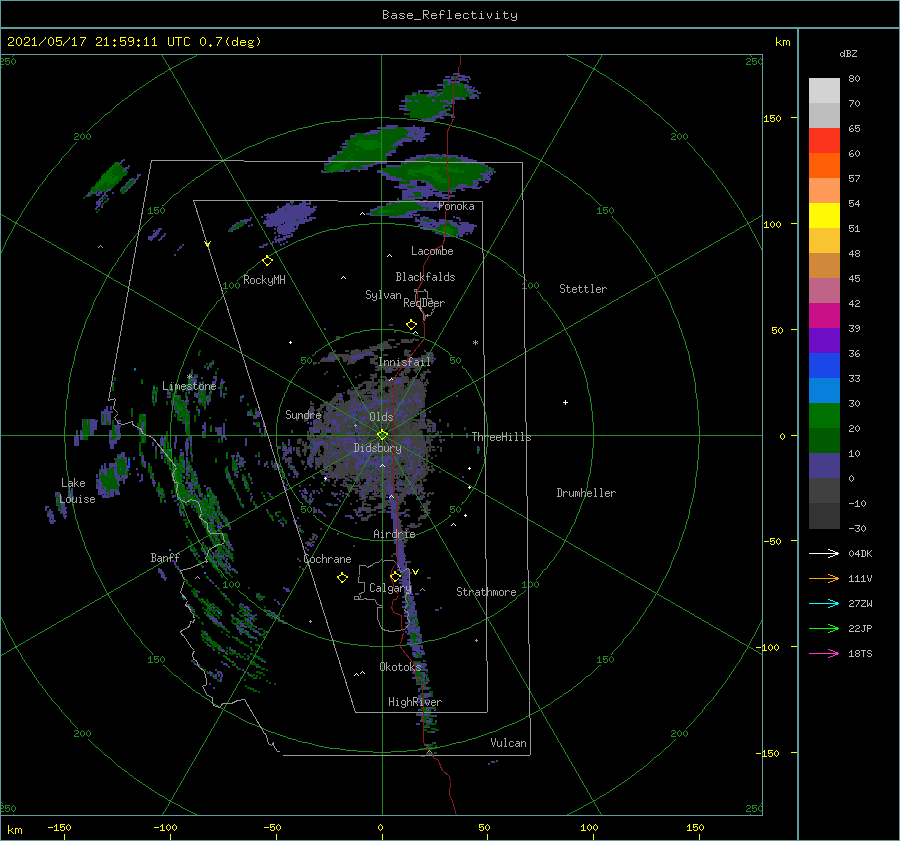Click the 57 value on dBZ scale
This screenshot has width=900, height=841.
point(854,178)
